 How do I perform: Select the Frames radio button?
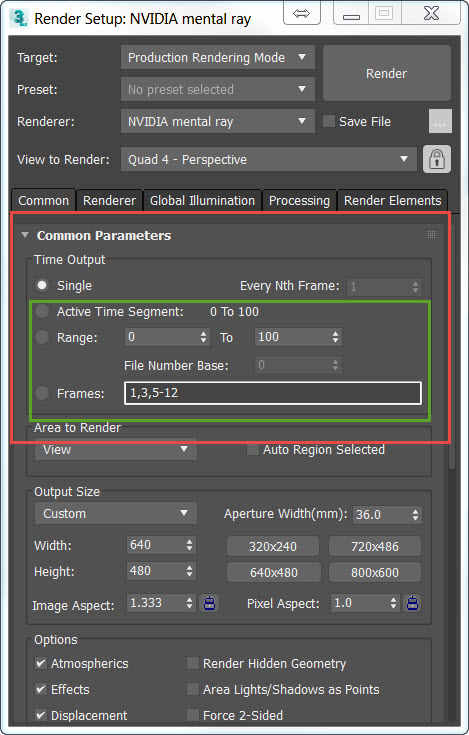[42, 393]
